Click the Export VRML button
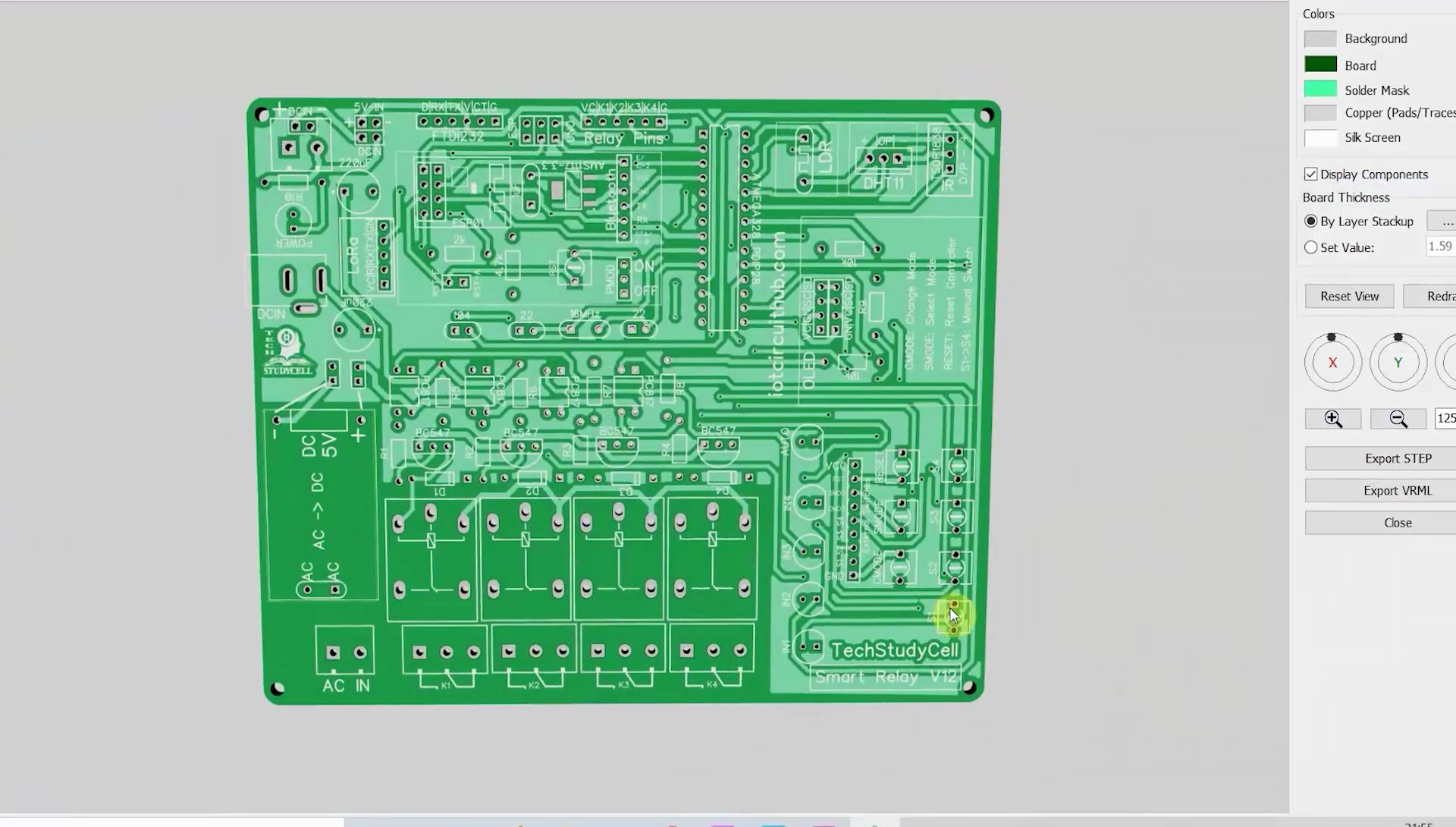The image size is (1456, 827). pyautogui.click(x=1397, y=490)
